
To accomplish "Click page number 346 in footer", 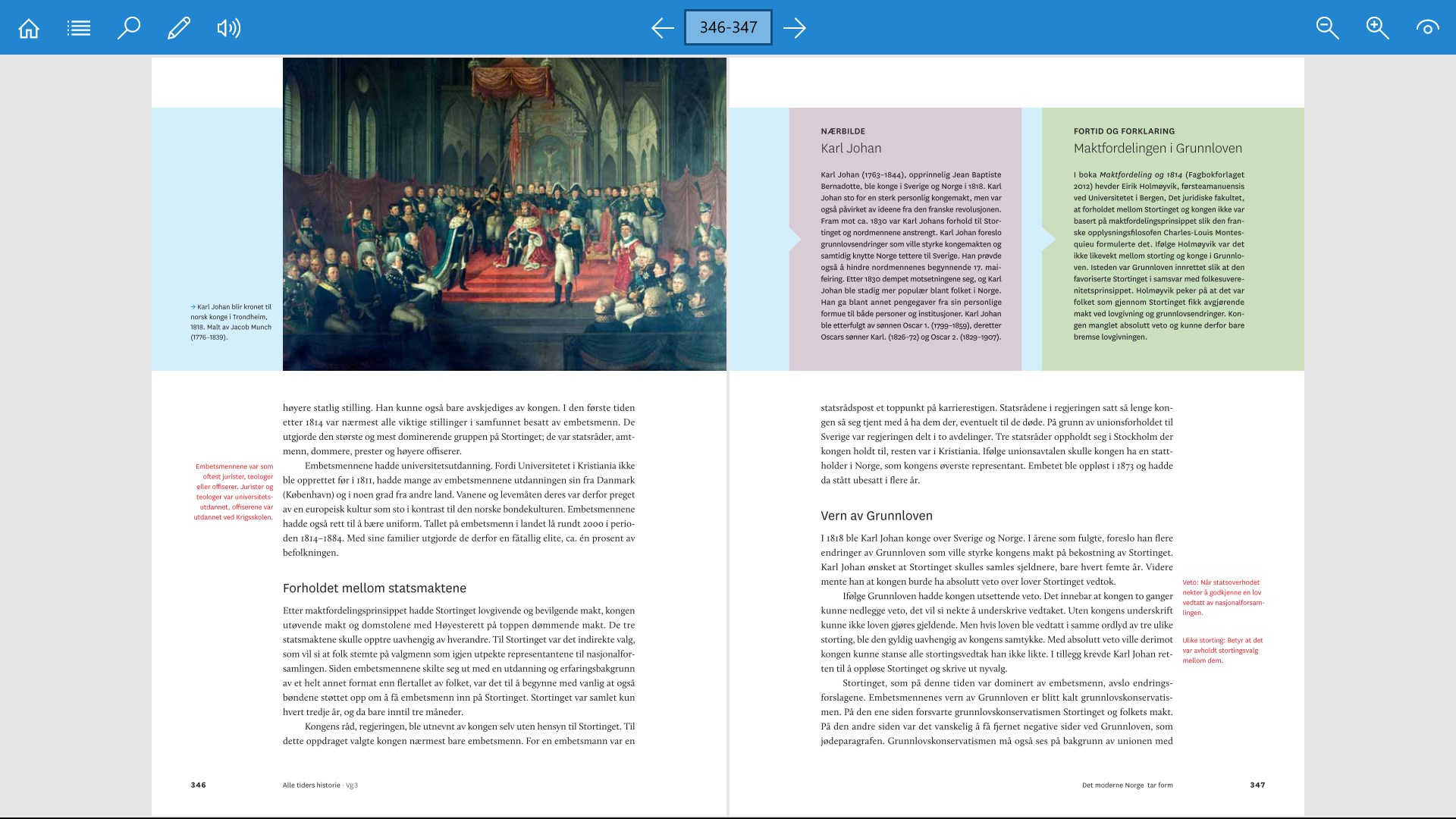I will coord(198,785).
